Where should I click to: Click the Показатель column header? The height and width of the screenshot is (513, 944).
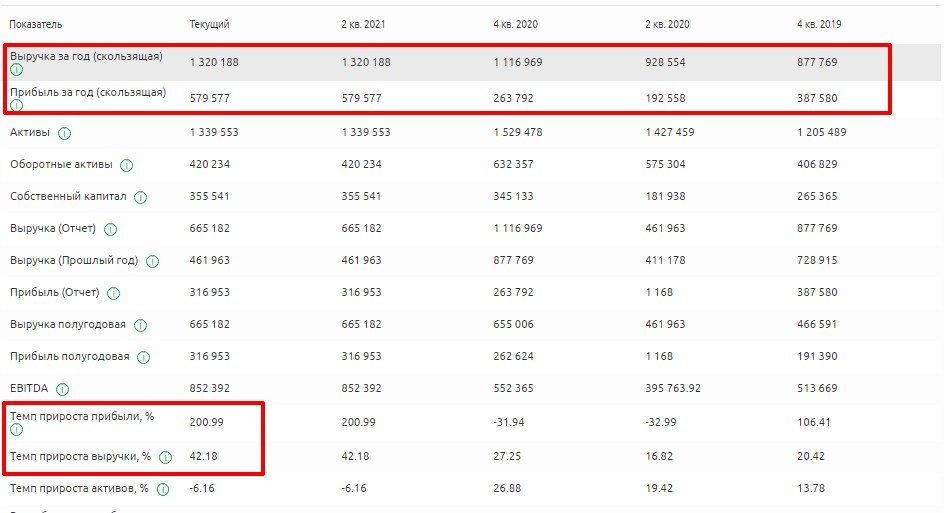pyautogui.click(x=36, y=23)
